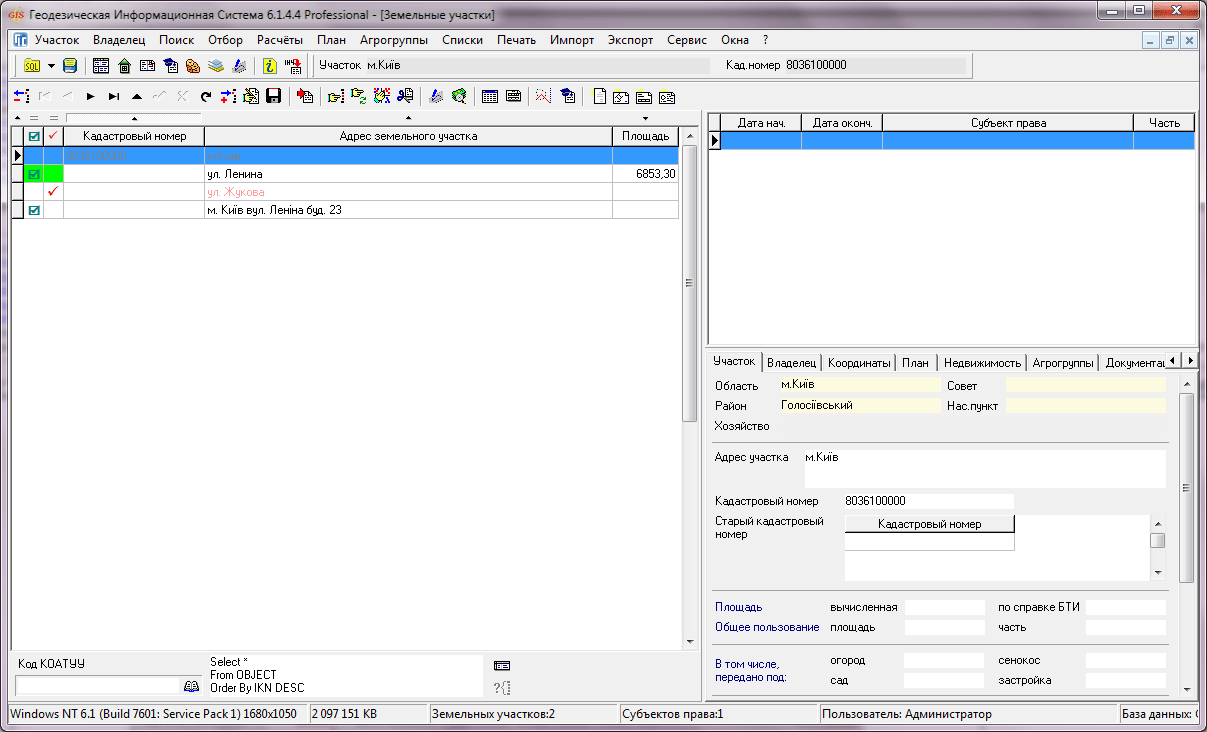This screenshot has height=732, width=1207.
Task: Click the first table grid icon in the top toolbar
Action: 101,66
